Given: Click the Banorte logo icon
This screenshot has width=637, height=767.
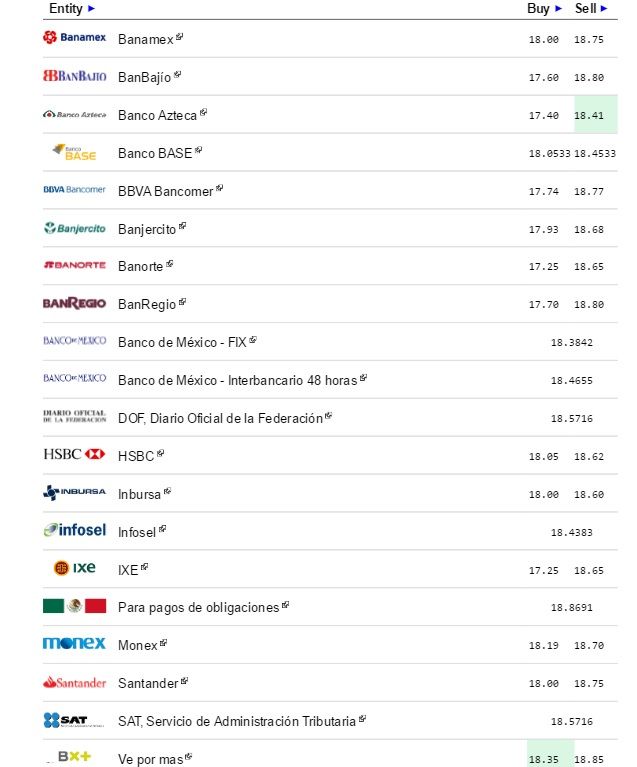Looking at the screenshot, I should [74, 265].
